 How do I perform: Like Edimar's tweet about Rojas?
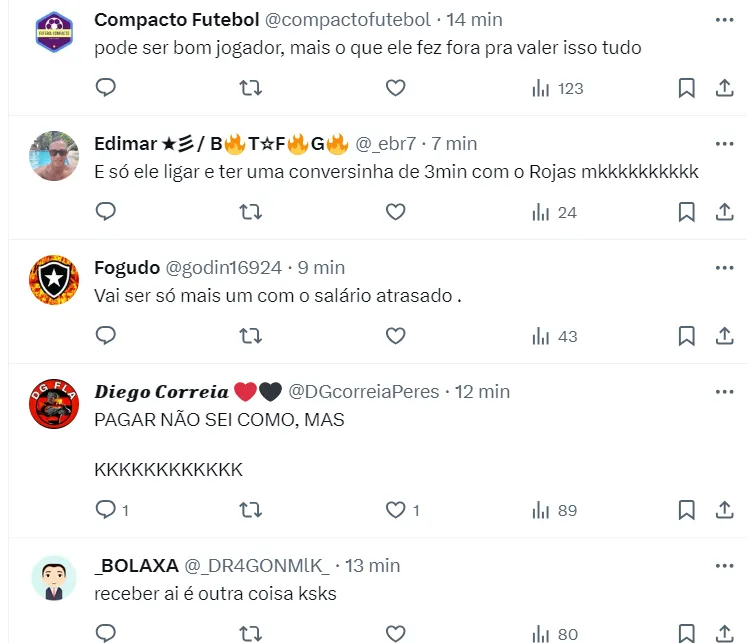[x=396, y=212]
